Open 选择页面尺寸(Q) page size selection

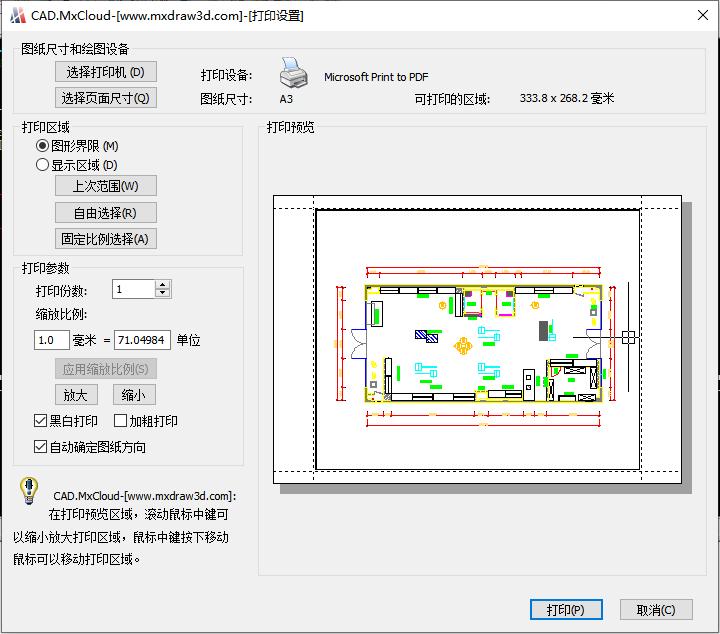tap(106, 98)
